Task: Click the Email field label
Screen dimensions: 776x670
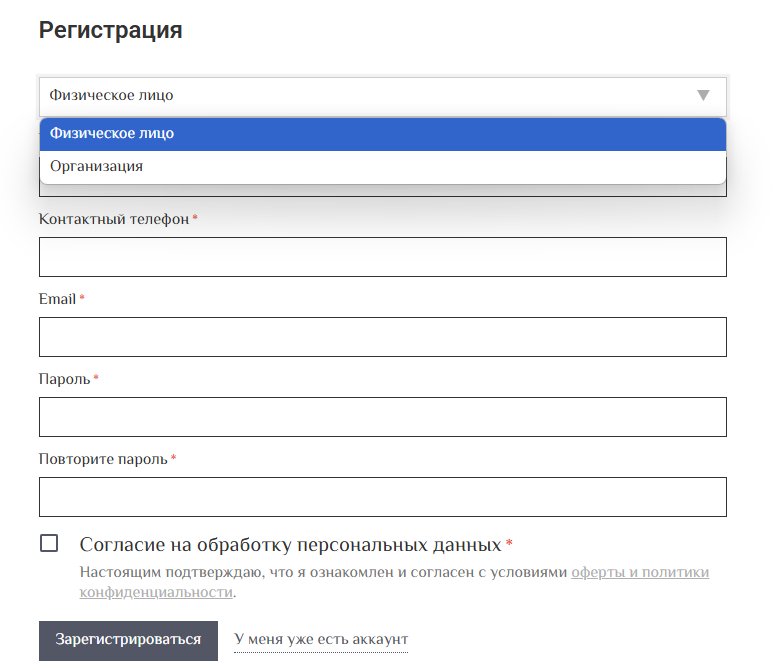Action: coord(57,299)
